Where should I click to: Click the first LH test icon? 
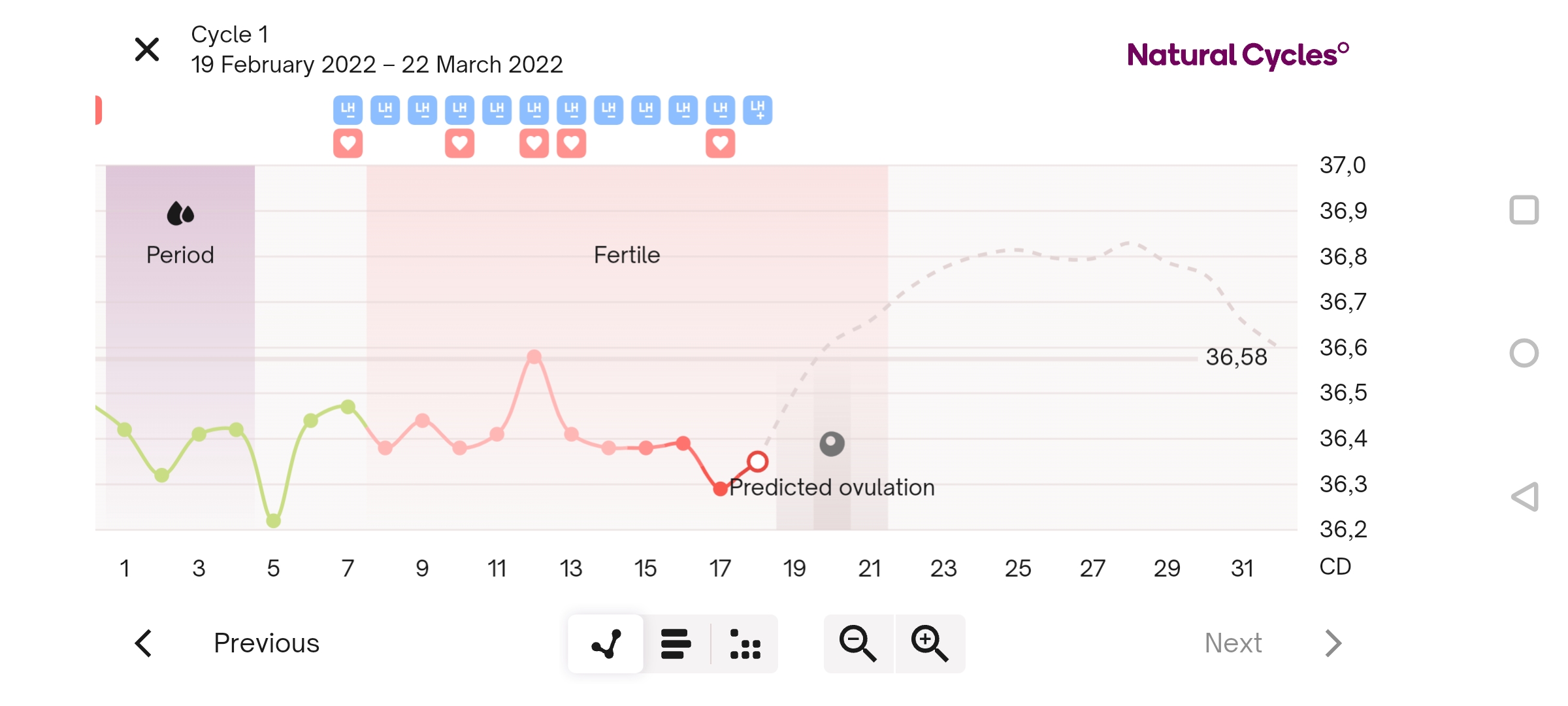[348, 110]
